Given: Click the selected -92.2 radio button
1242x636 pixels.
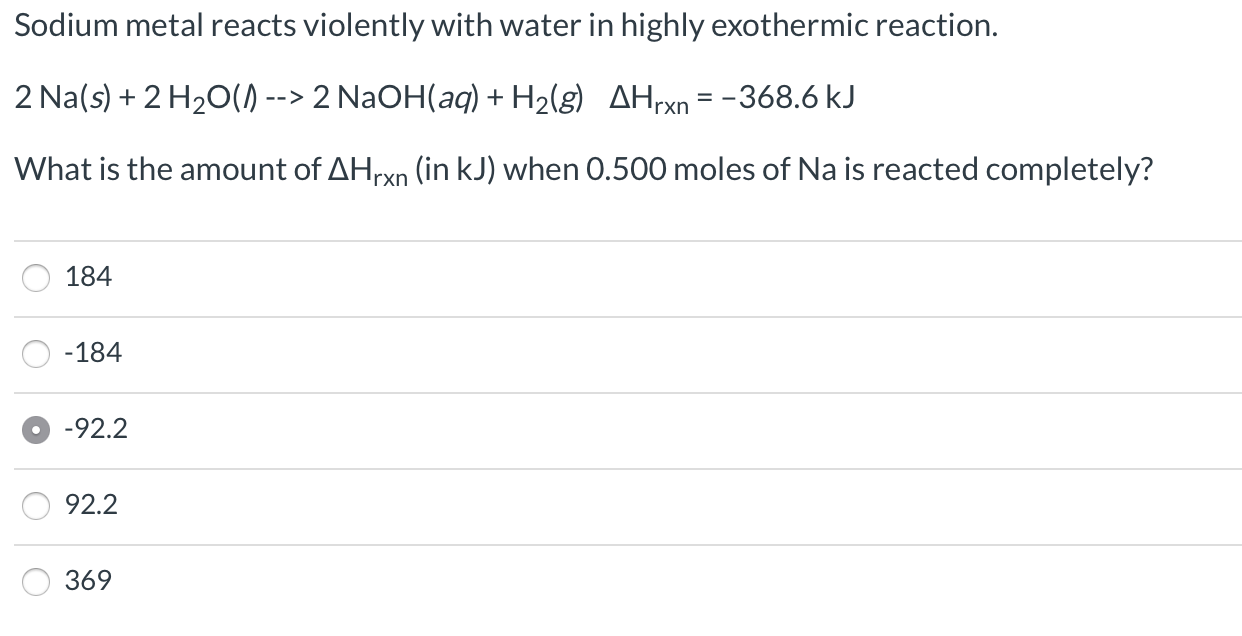Looking at the screenshot, I should click(x=36, y=429).
